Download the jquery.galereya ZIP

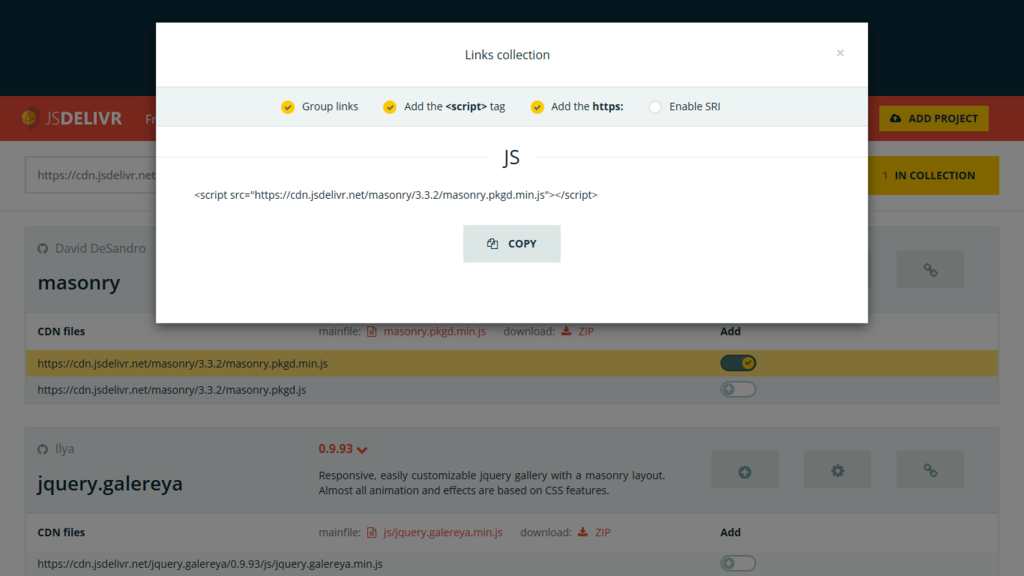603,532
